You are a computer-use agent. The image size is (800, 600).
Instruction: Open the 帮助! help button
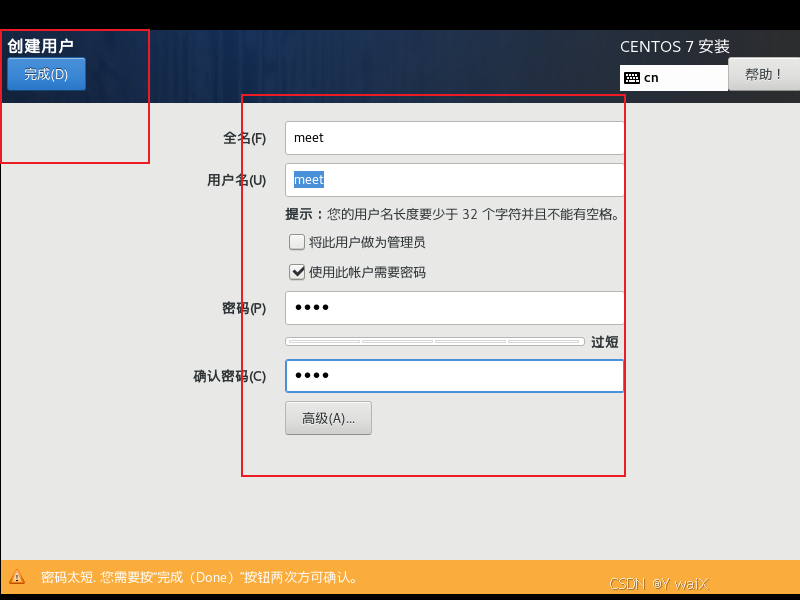coord(764,74)
